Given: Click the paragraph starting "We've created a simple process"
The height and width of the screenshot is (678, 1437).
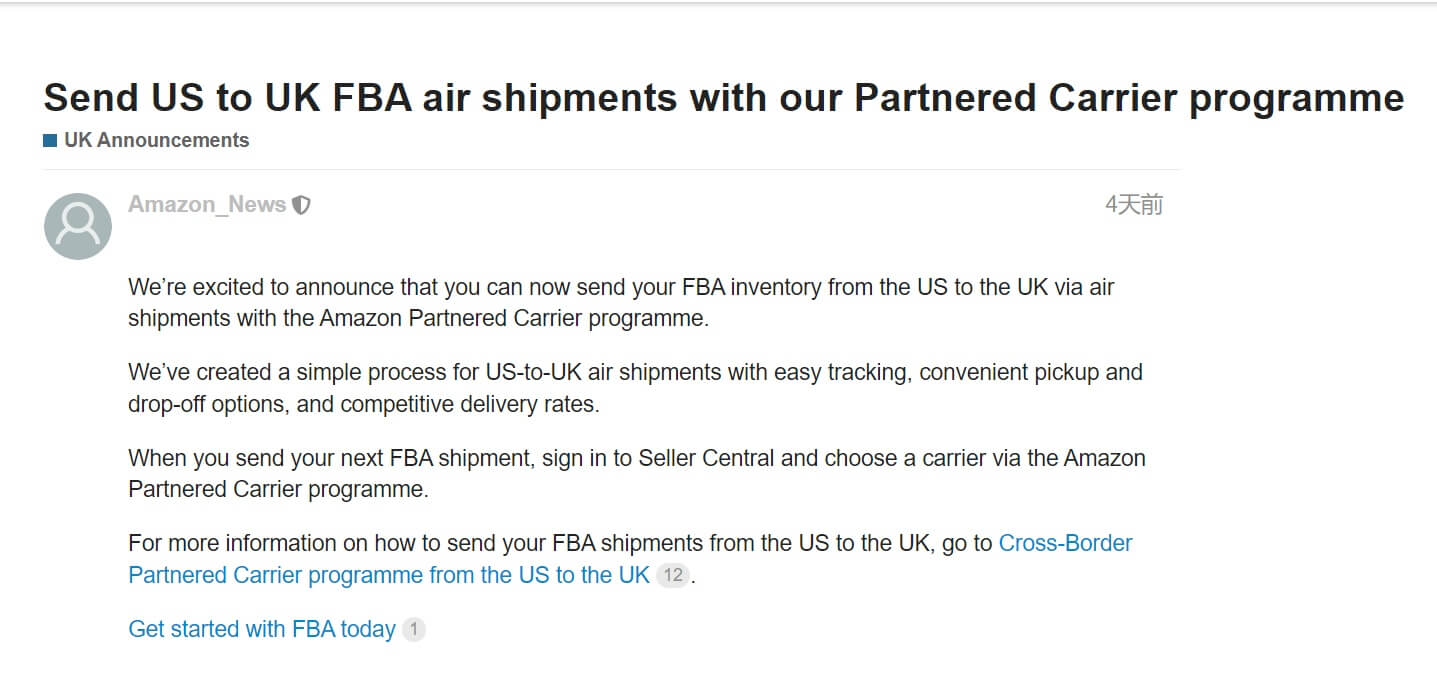Looking at the screenshot, I should [x=635, y=388].
